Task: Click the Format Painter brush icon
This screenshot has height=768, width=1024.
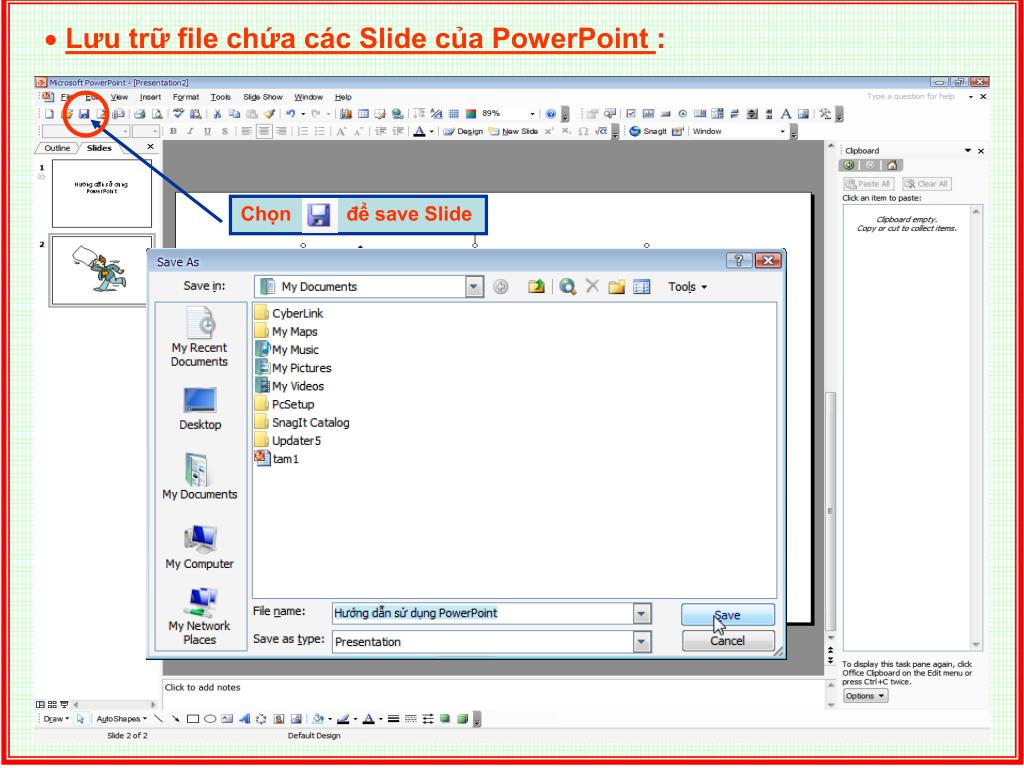Action: pos(269,114)
